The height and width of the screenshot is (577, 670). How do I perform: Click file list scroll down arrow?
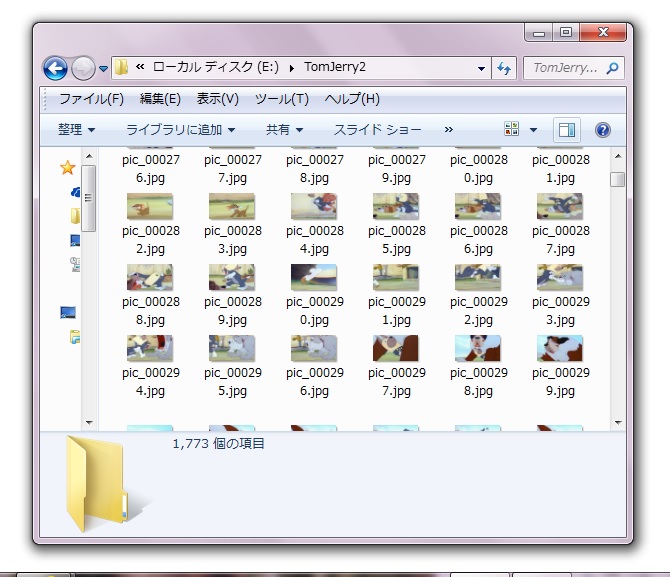click(x=618, y=423)
